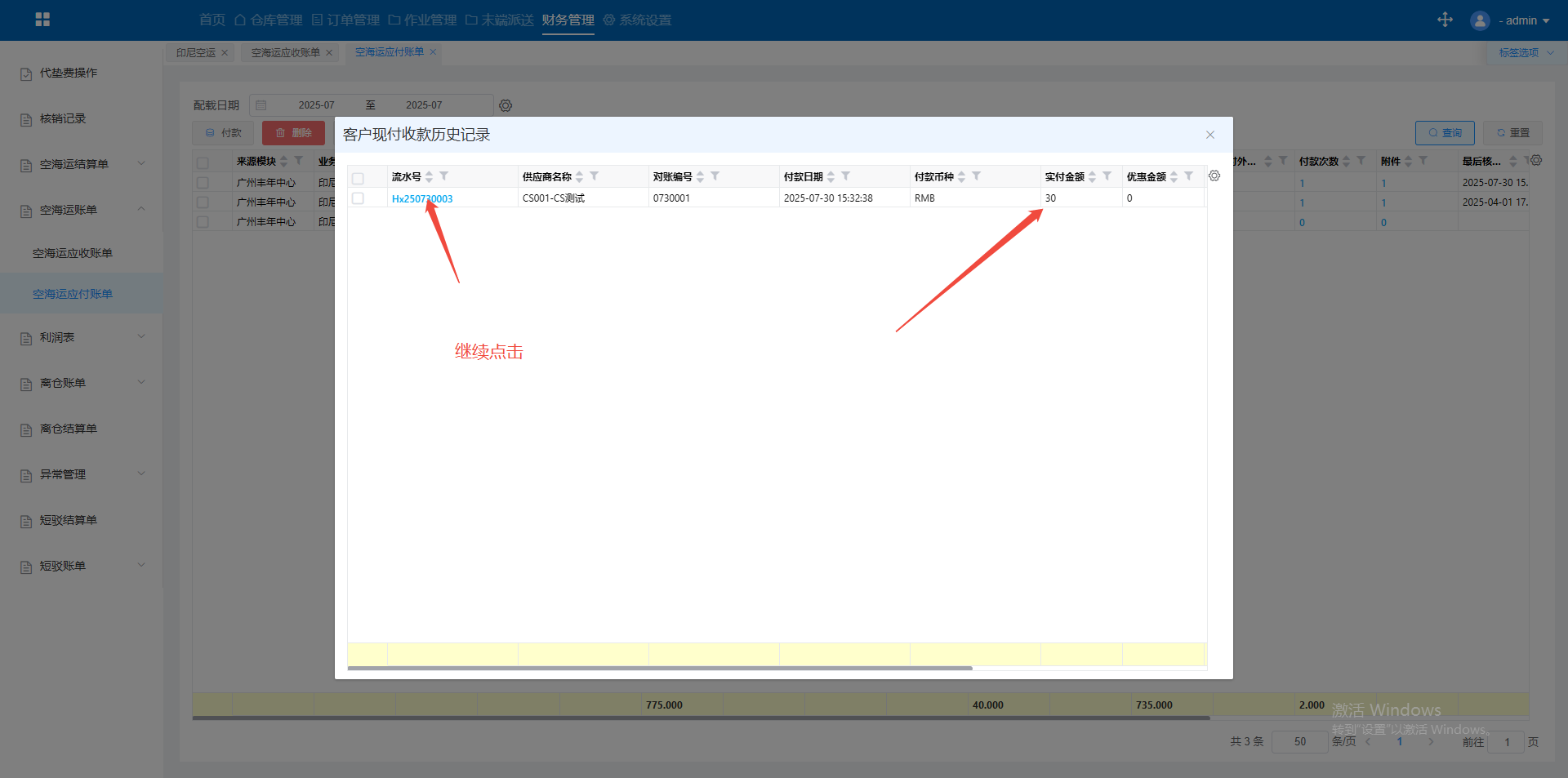
Task: Click filter icon on 对账编号 column
Action: click(715, 176)
